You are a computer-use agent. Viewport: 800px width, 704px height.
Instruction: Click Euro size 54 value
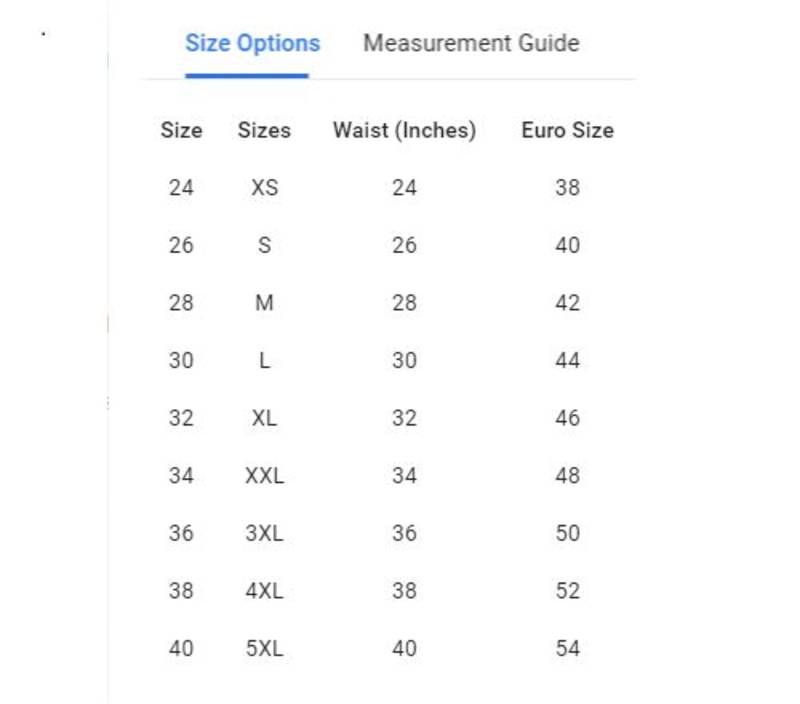pos(567,649)
